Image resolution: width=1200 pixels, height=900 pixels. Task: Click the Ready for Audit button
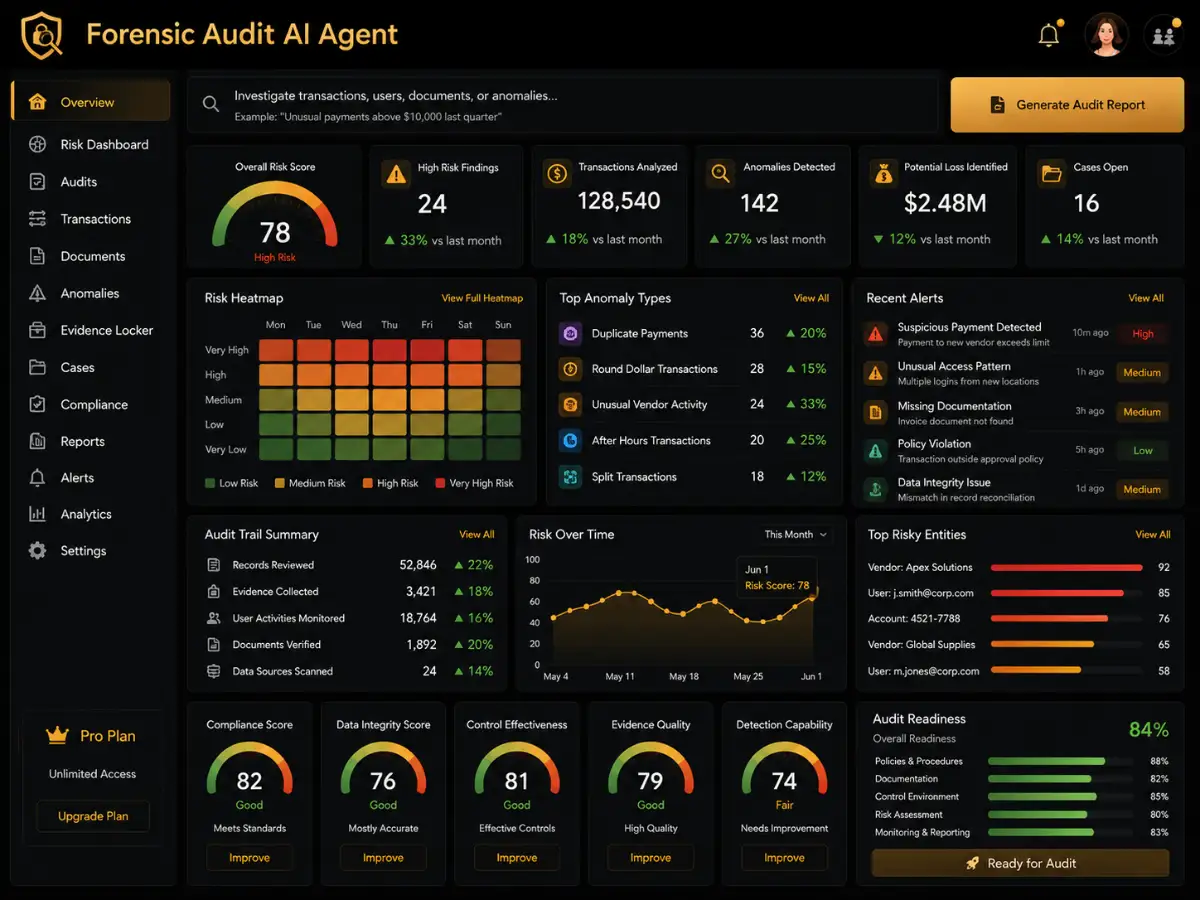pyautogui.click(x=1020, y=863)
